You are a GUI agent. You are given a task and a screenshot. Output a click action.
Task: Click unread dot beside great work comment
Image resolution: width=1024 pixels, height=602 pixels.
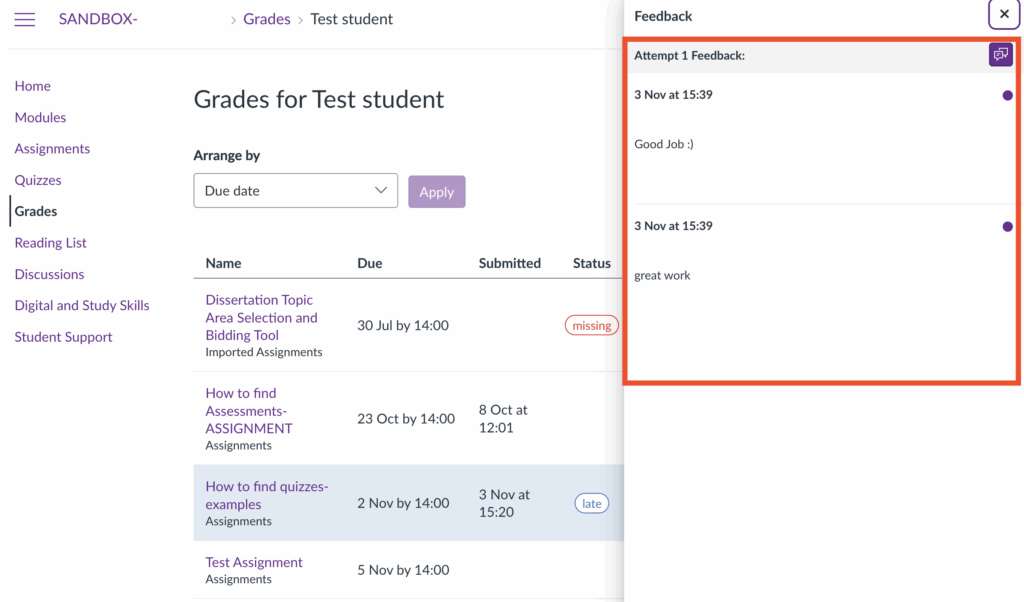(x=1007, y=227)
